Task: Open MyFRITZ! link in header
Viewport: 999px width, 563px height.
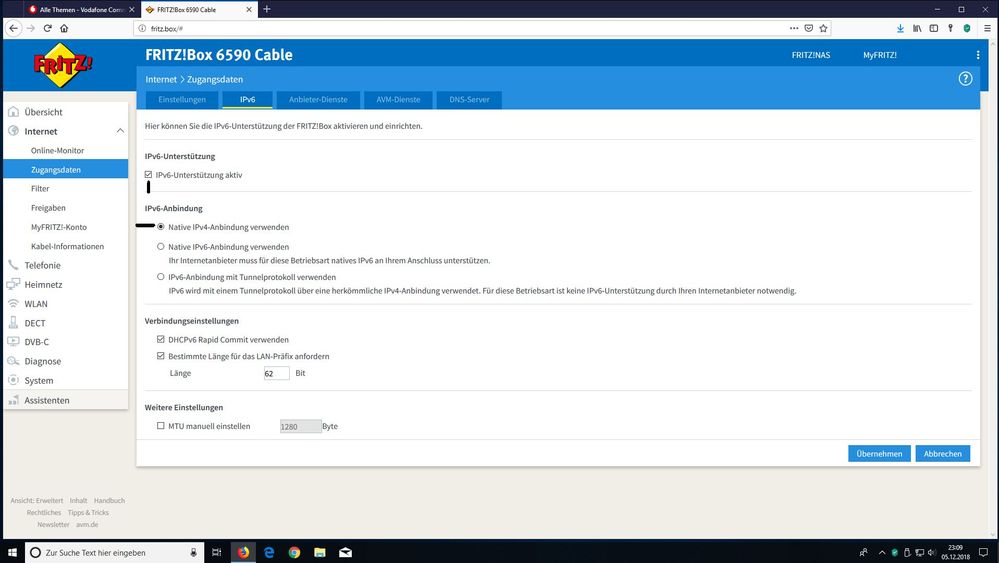Action: tap(880, 55)
